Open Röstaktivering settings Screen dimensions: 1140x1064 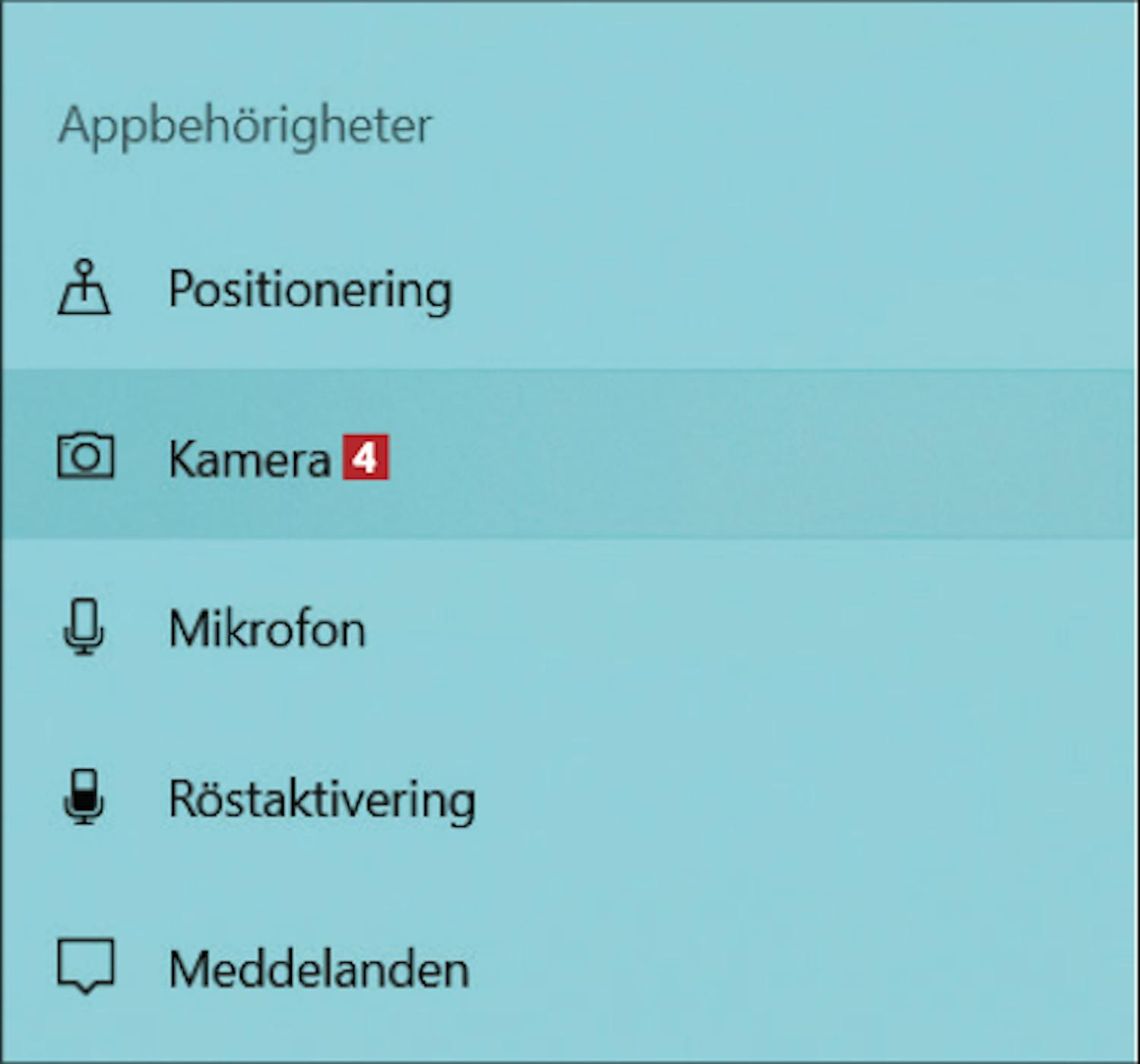[322, 800]
